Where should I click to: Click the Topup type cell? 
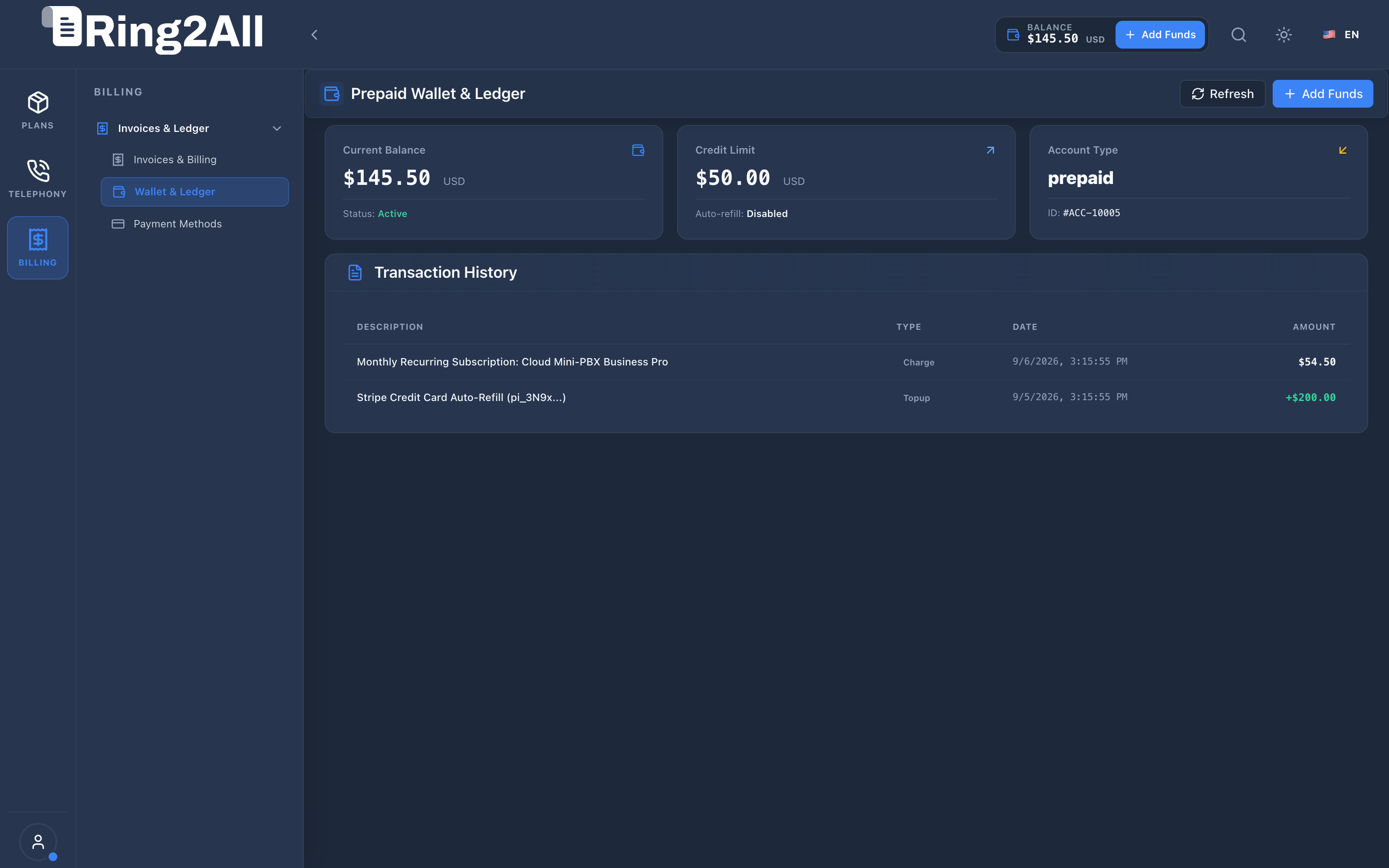916,398
